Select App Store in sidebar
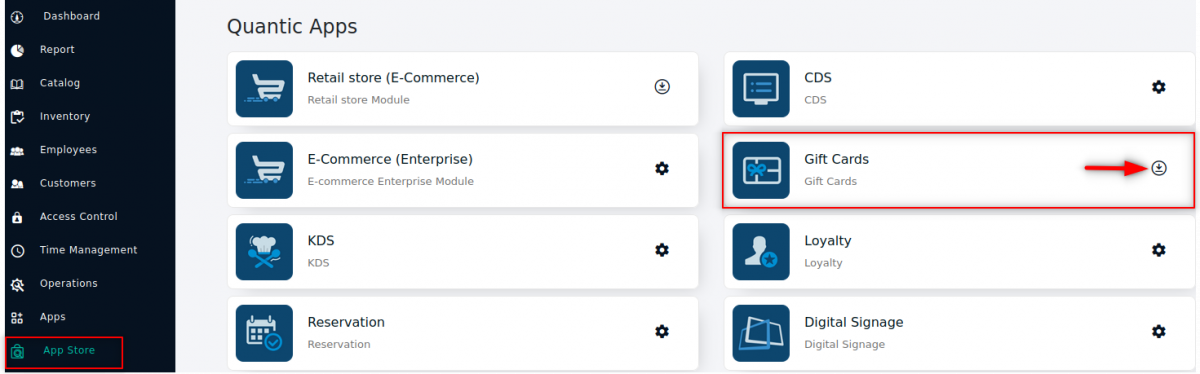This screenshot has width=1200, height=374. [x=69, y=350]
